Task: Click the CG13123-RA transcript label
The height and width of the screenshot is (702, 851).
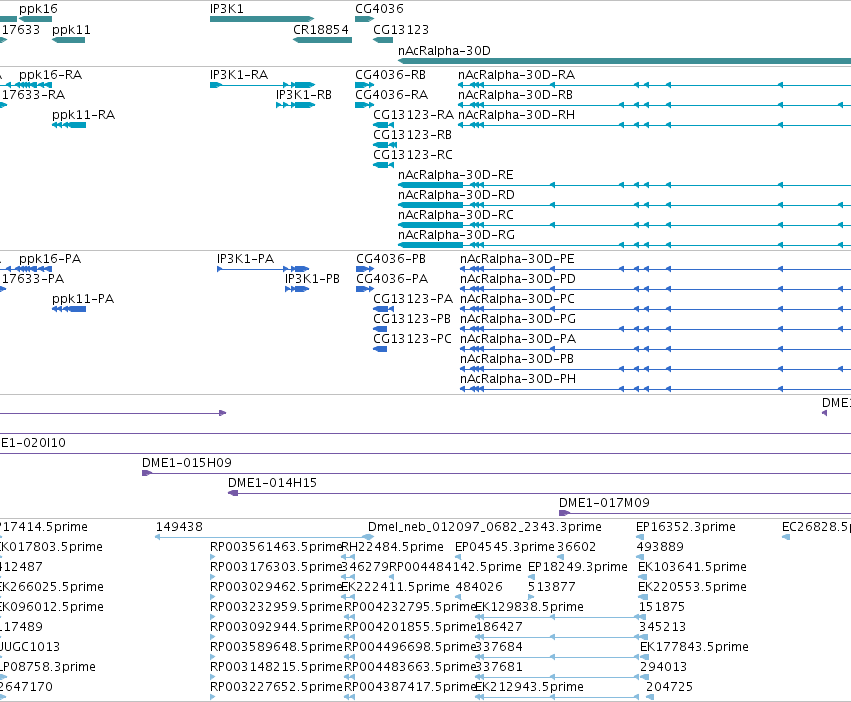Action: click(x=413, y=115)
